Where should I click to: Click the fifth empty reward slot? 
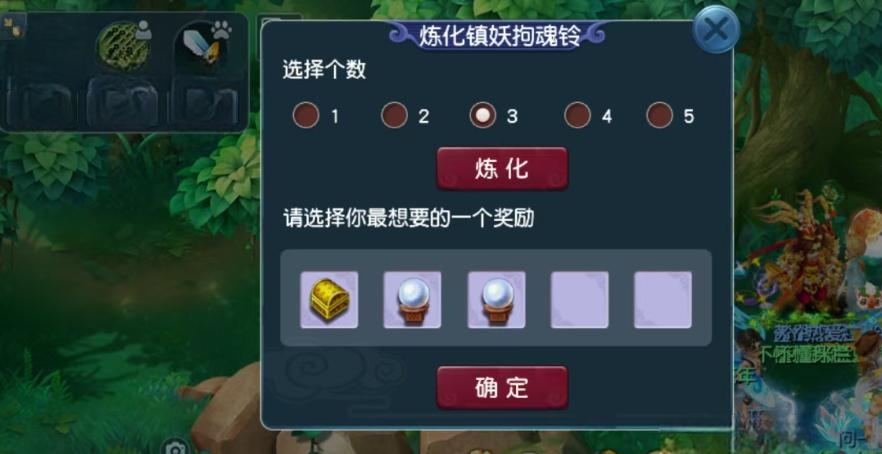point(663,299)
